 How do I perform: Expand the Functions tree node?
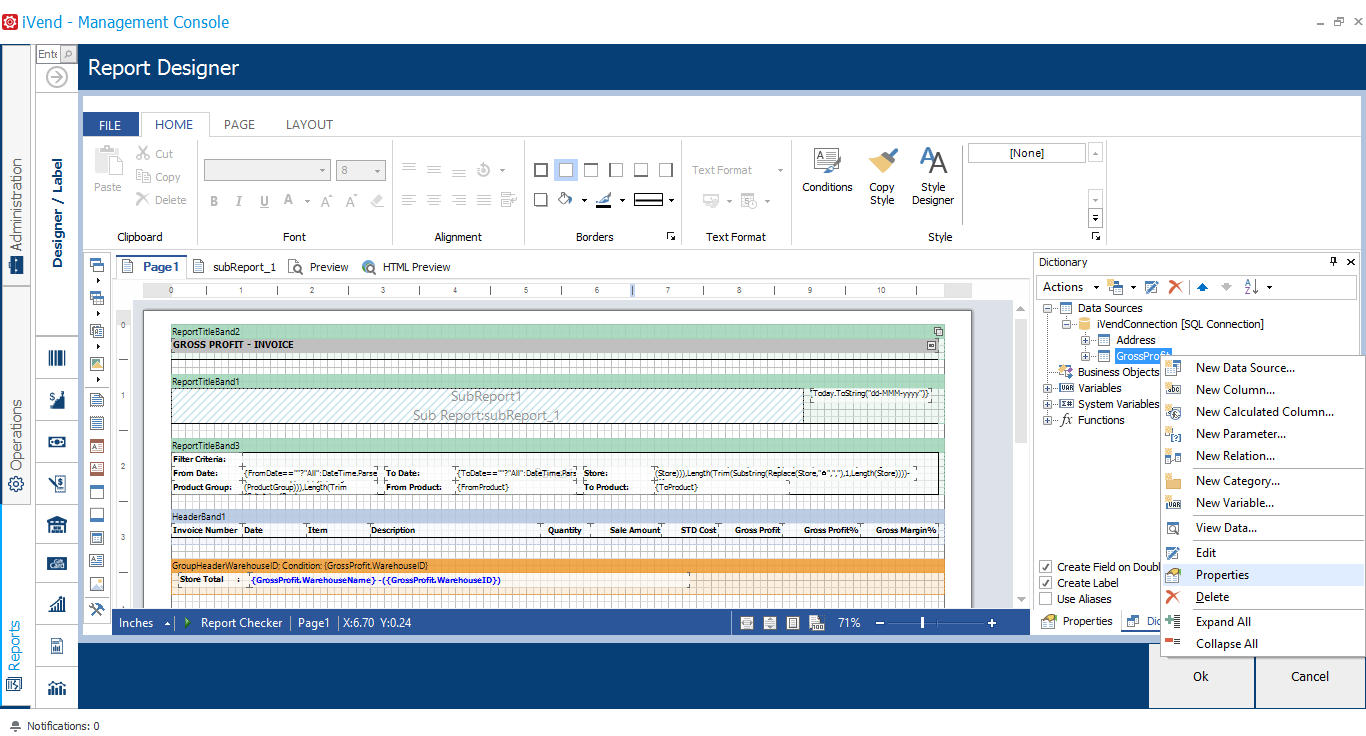pyautogui.click(x=1048, y=421)
